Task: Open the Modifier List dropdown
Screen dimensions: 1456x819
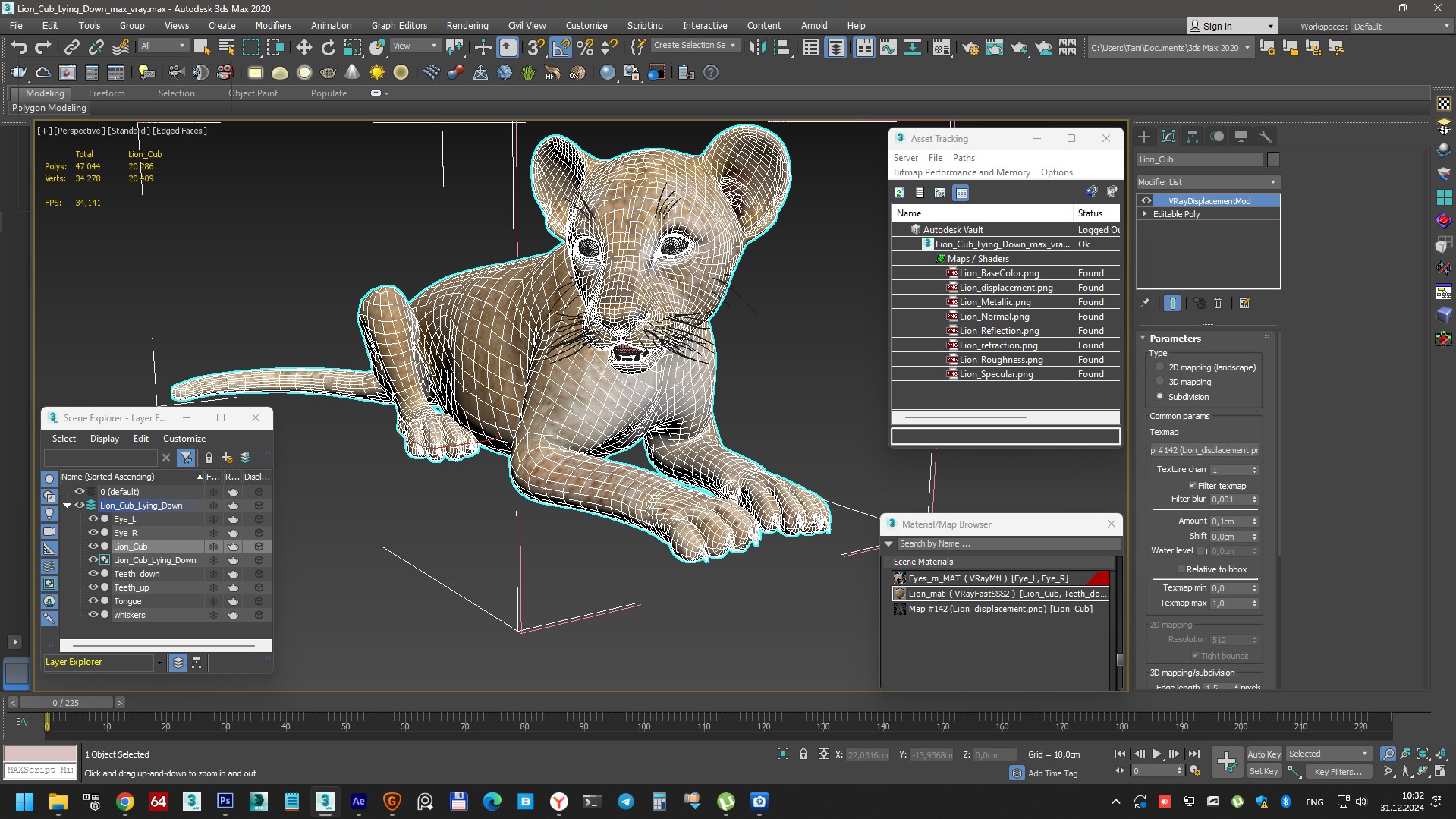Action: 1208,182
